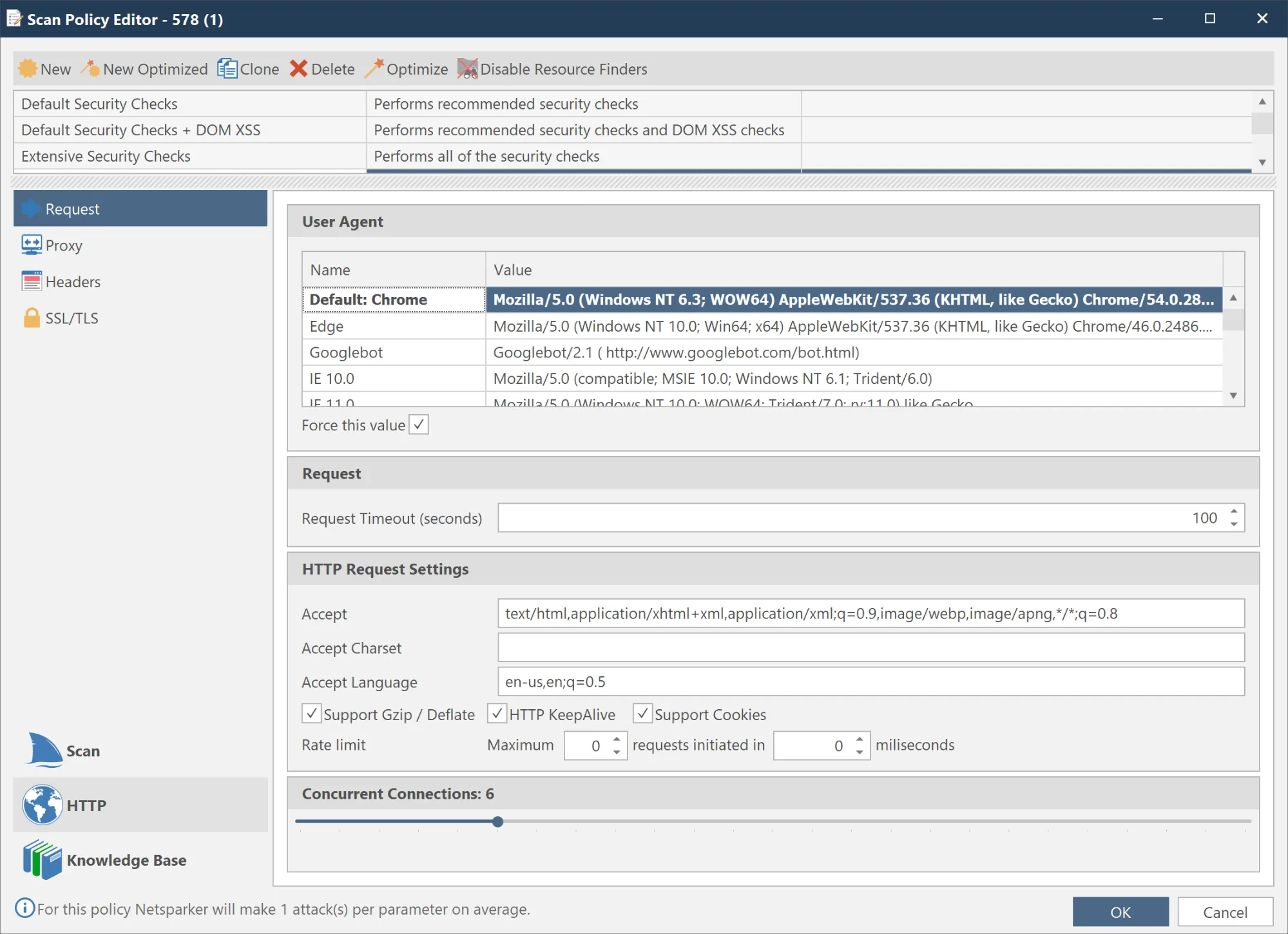Increase Request Timeout with up arrow
1288x934 pixels.
coord(1234,512)
